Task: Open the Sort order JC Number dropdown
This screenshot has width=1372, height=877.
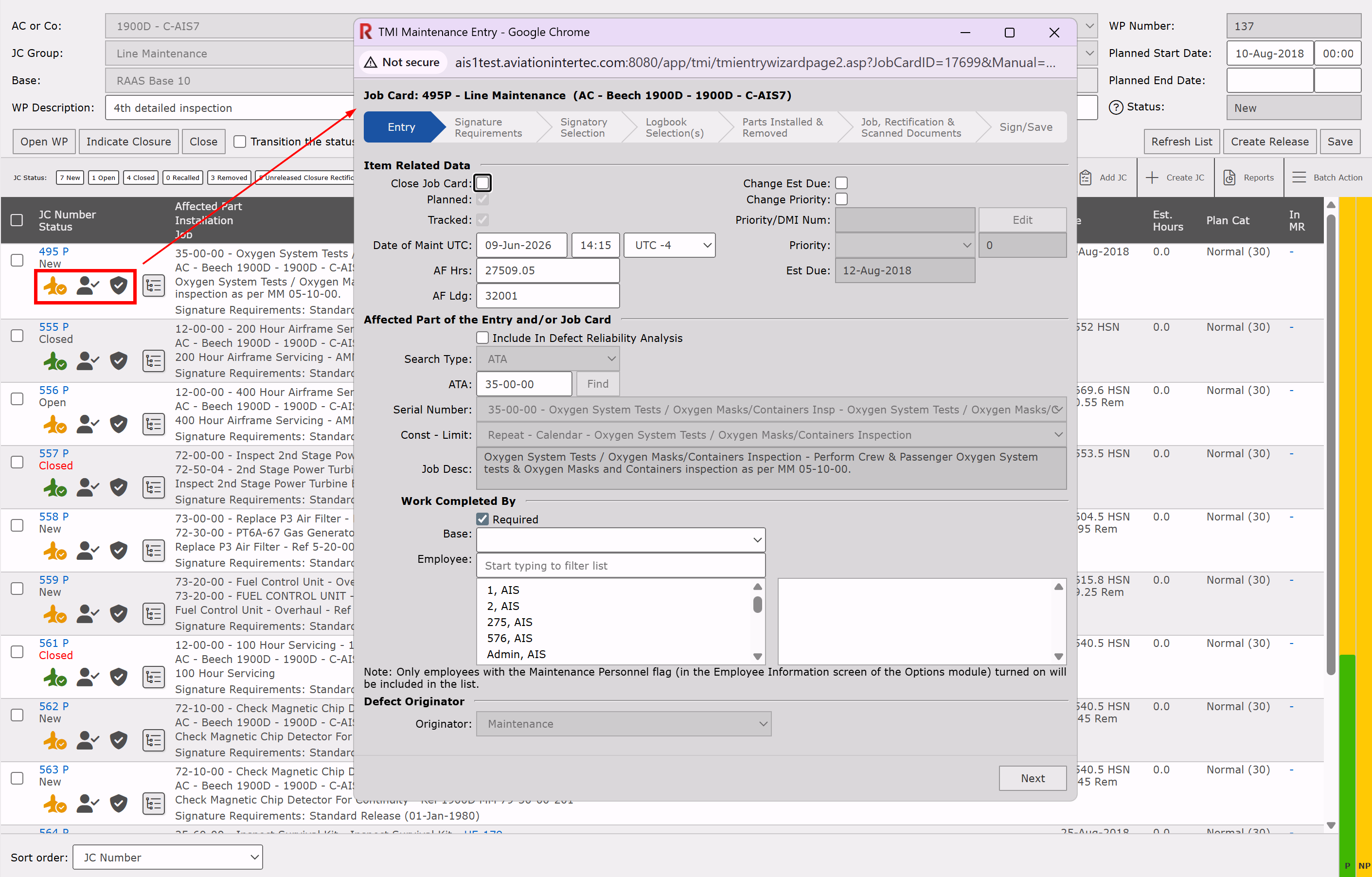Action: 167,857
